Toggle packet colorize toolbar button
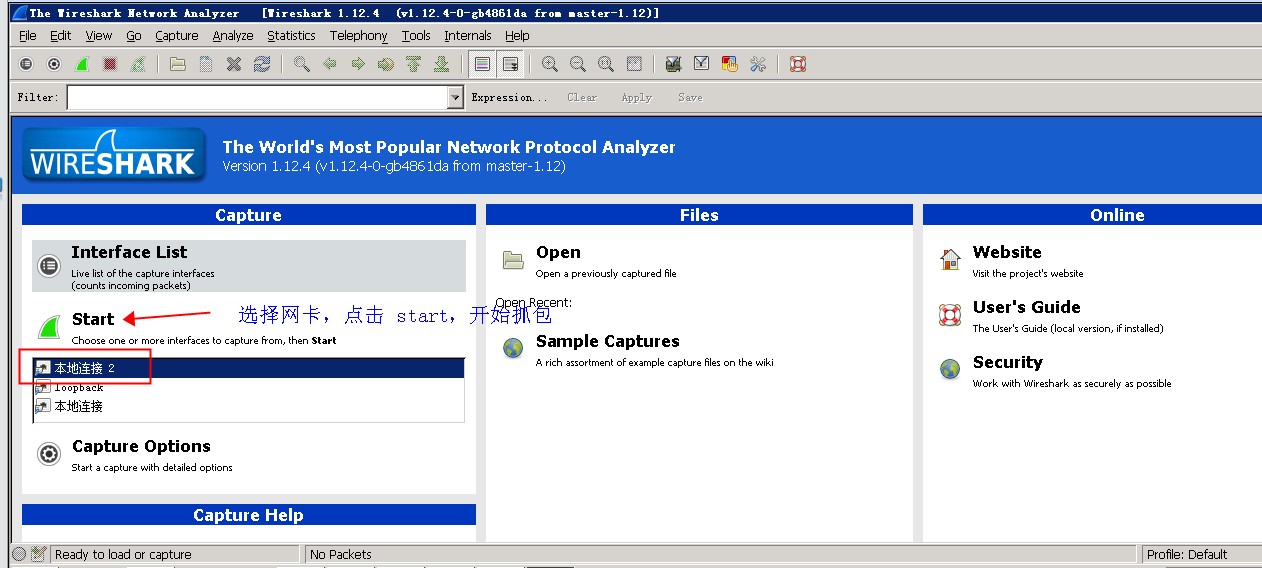 point(483,64)
